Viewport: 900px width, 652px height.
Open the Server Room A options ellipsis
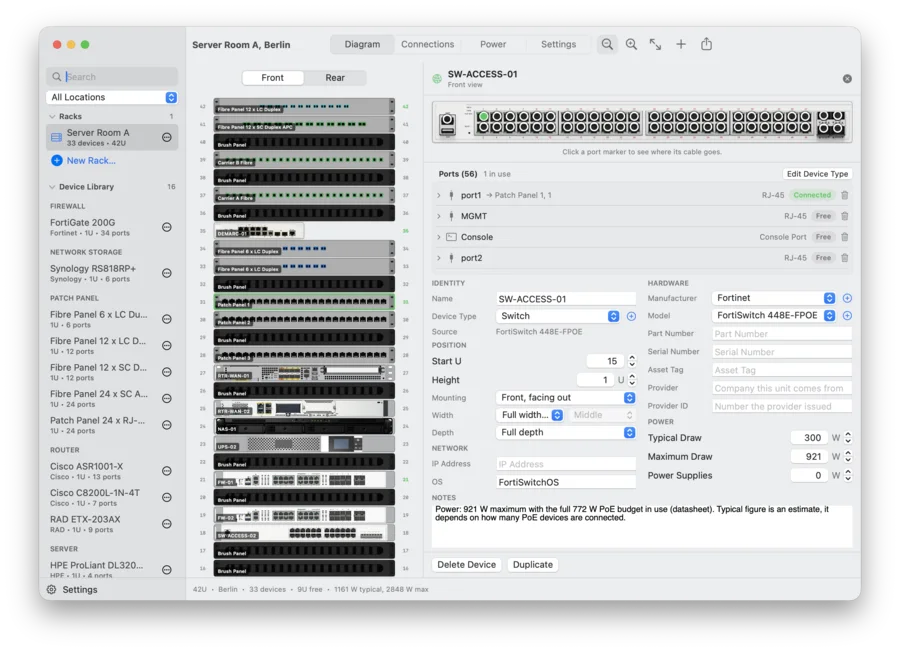167,137
